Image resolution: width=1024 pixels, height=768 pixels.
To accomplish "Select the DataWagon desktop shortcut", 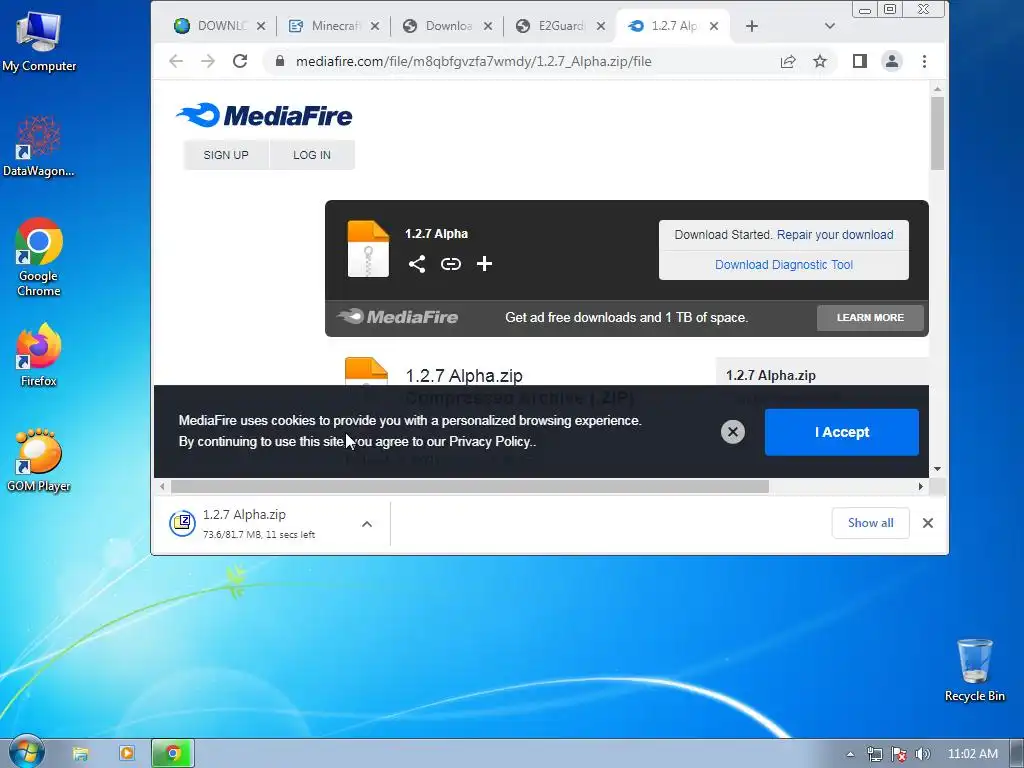I will [x=39, y=146].
